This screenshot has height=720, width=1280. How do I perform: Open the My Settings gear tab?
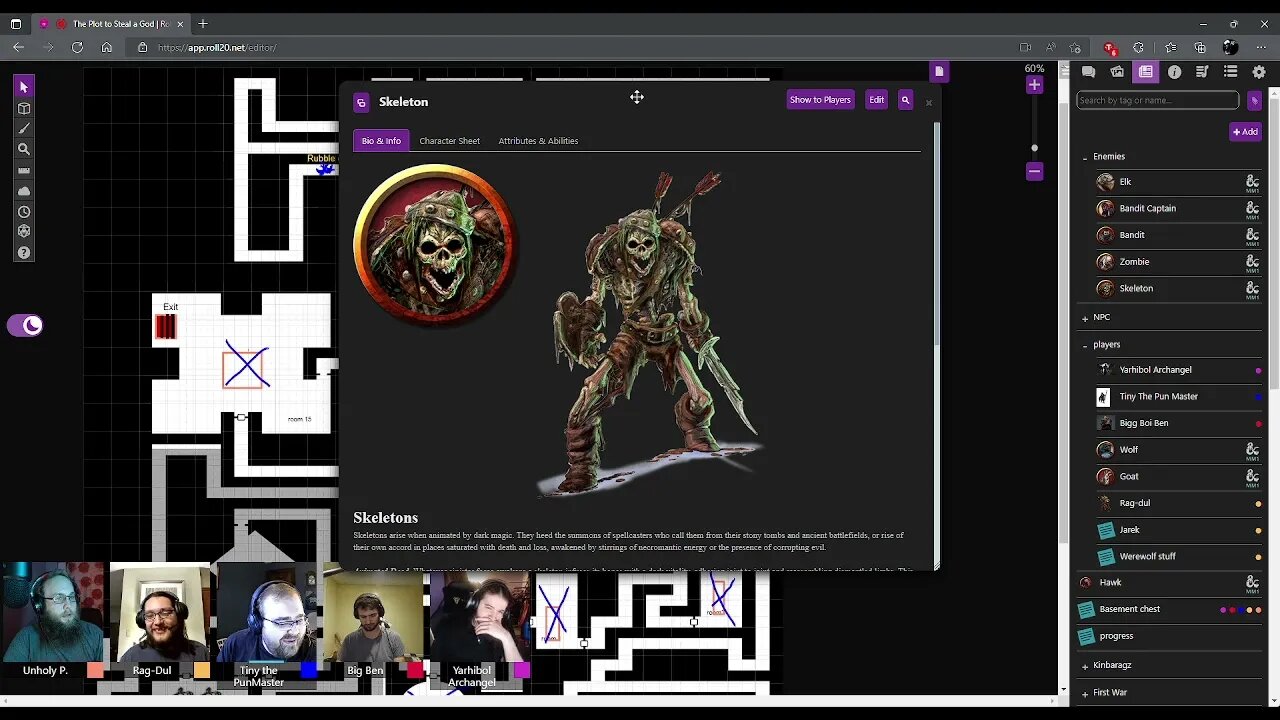pos(1259,72)
